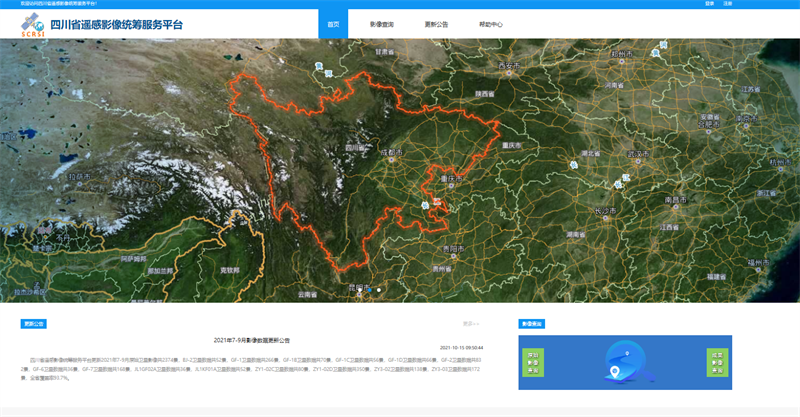The image size is (800, 417).
Task: Click the SCRSI satellite logo
Action: pos(34,24)
